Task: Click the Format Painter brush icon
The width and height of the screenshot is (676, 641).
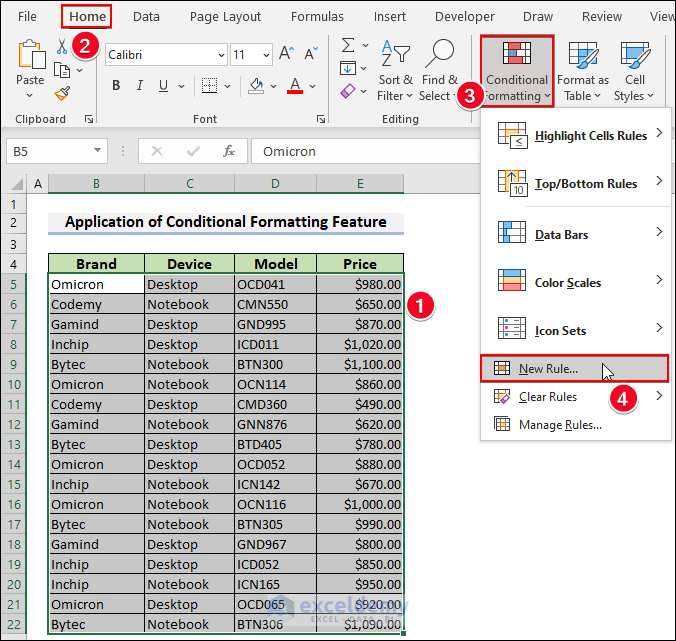Action: (x=62, y=93)
